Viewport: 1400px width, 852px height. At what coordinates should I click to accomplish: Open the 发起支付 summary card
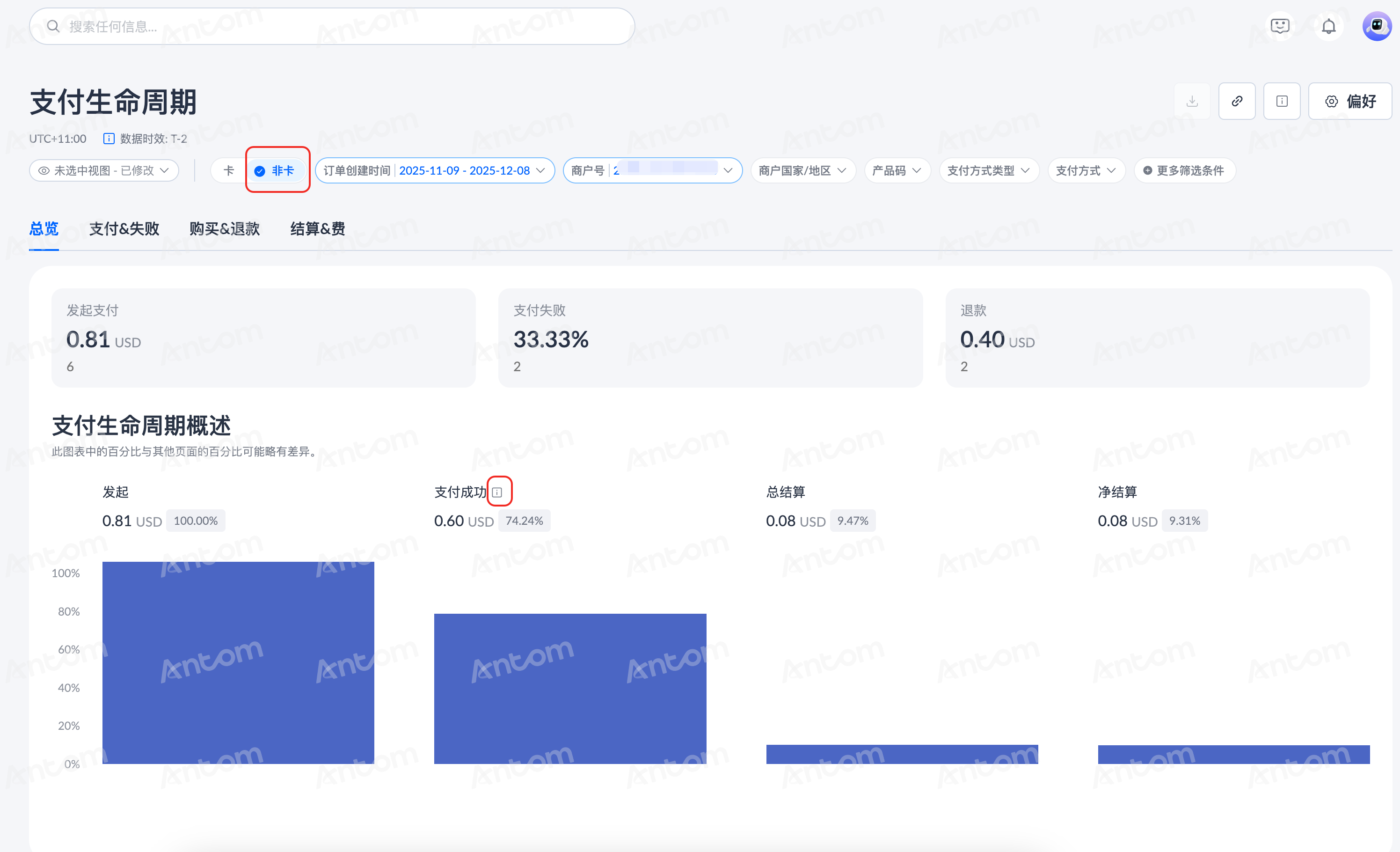[263, 338]
